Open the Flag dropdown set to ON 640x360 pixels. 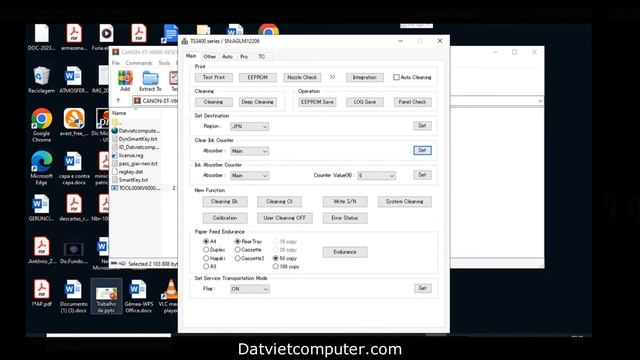(x=249, y=289)
